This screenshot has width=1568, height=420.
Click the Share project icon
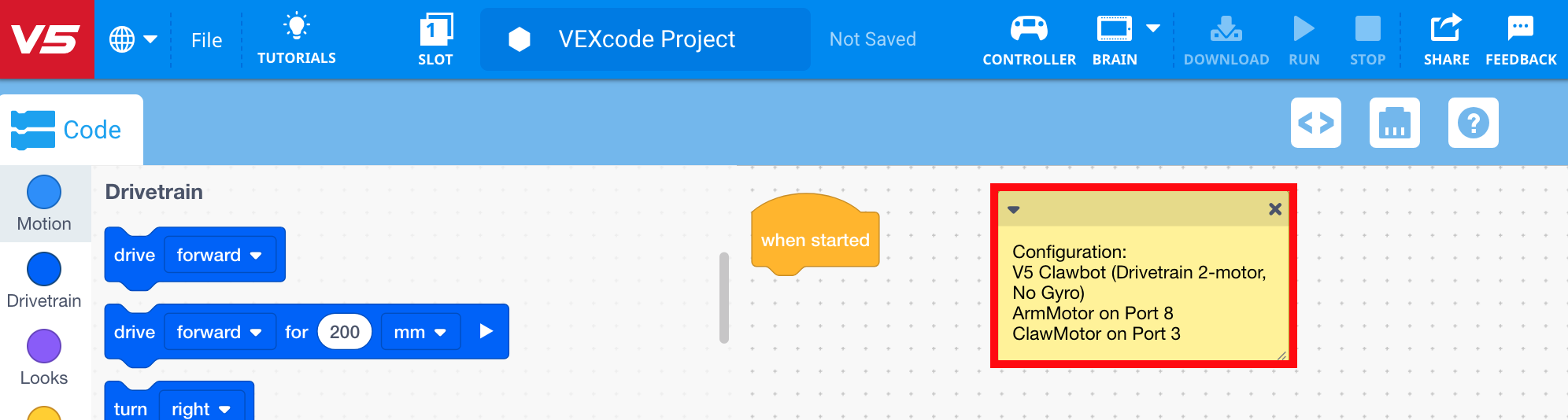pos(1446,39)
